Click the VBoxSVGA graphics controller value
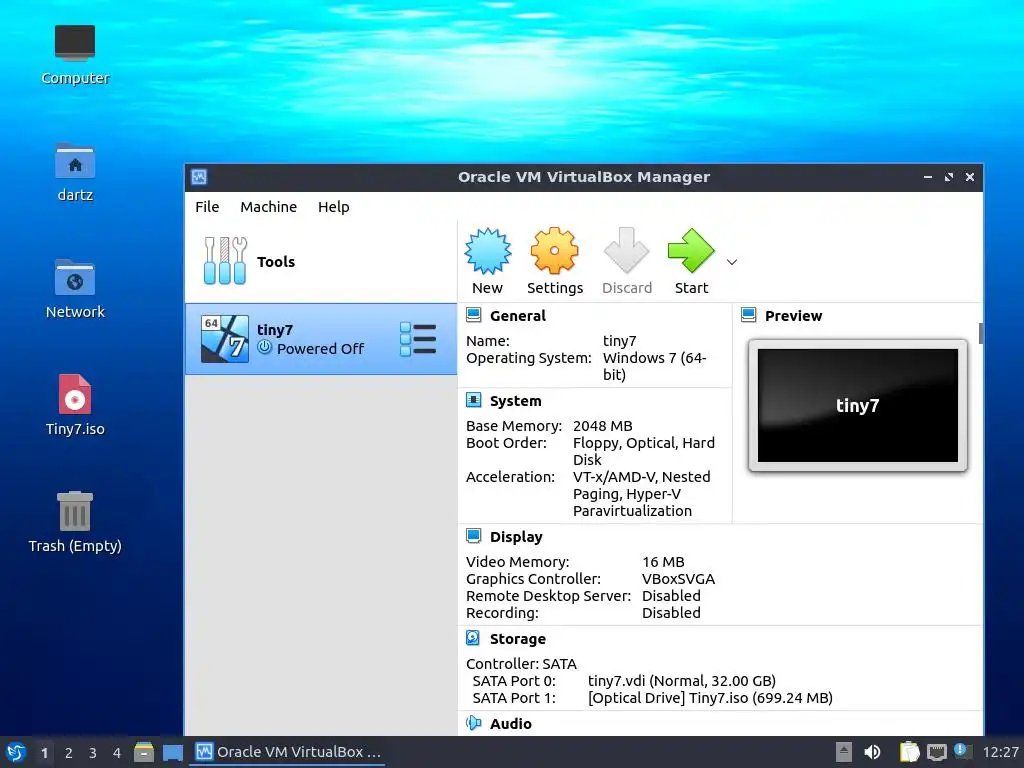The width and height of the screenshot is (1024, 768). click(x=678, y=579)
